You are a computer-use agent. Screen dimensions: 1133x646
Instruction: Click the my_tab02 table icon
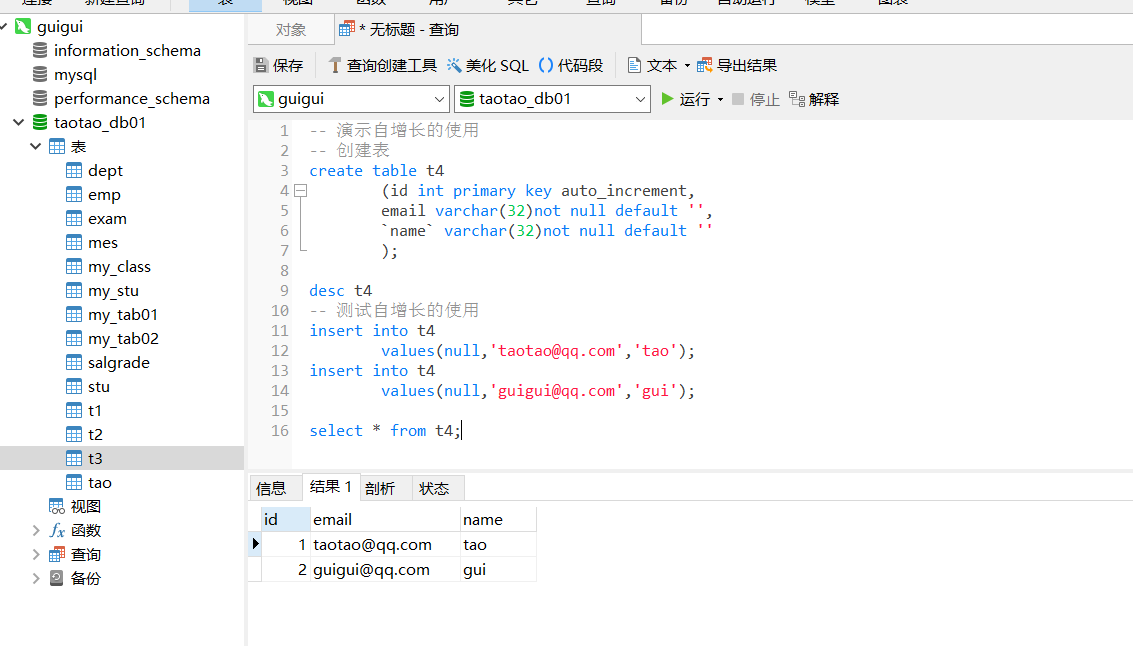(74, 338)
